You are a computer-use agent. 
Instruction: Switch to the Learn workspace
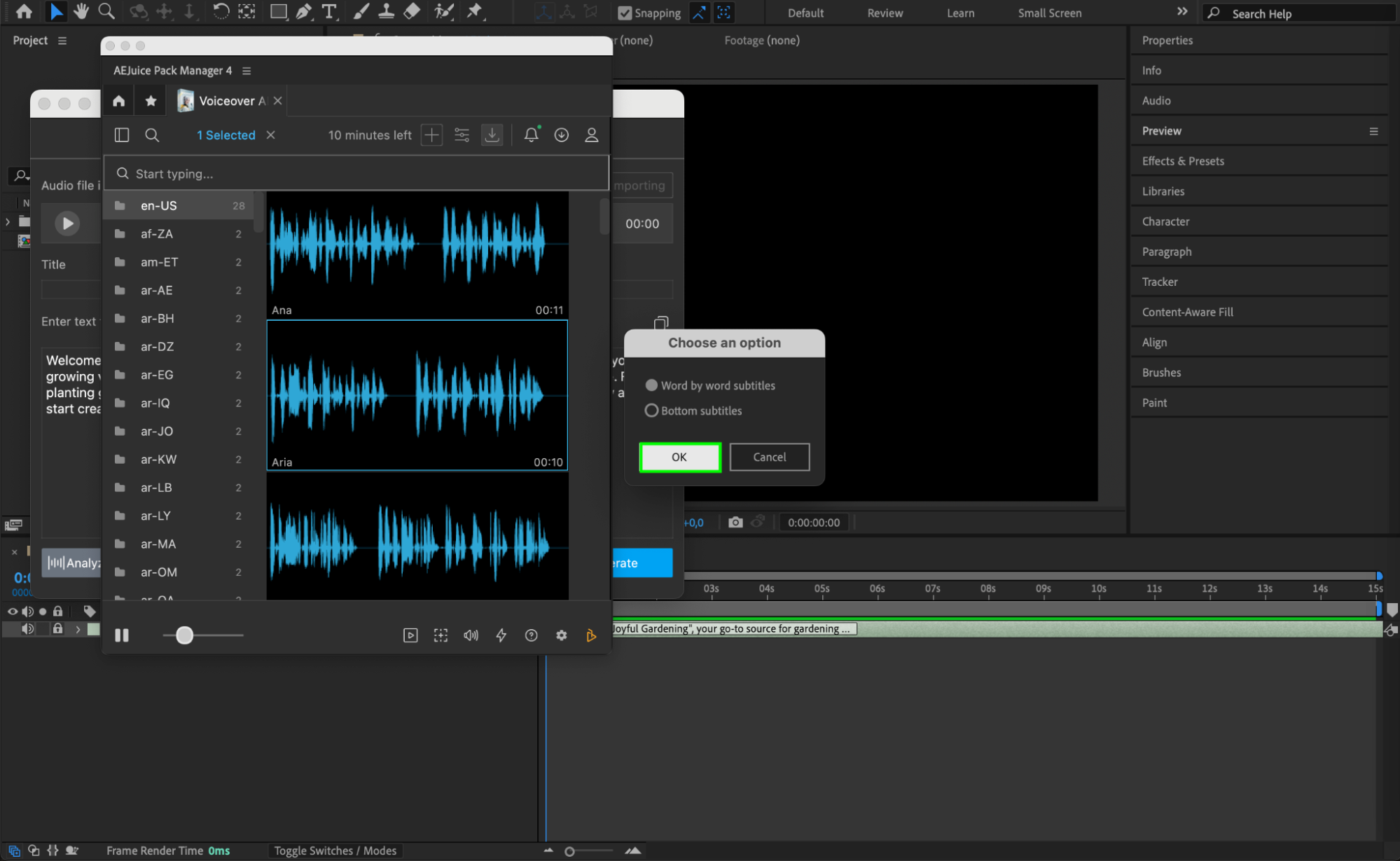coord(960,13)
